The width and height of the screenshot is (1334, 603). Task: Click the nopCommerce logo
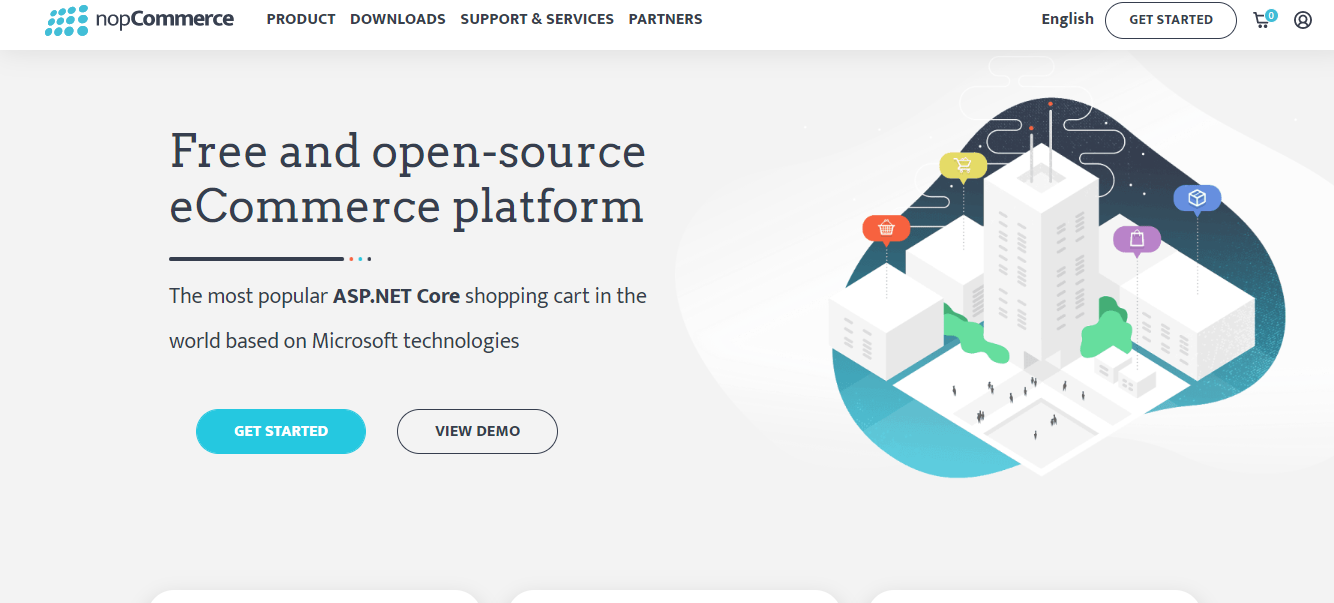pyautogui.click(x=139, y=19)
